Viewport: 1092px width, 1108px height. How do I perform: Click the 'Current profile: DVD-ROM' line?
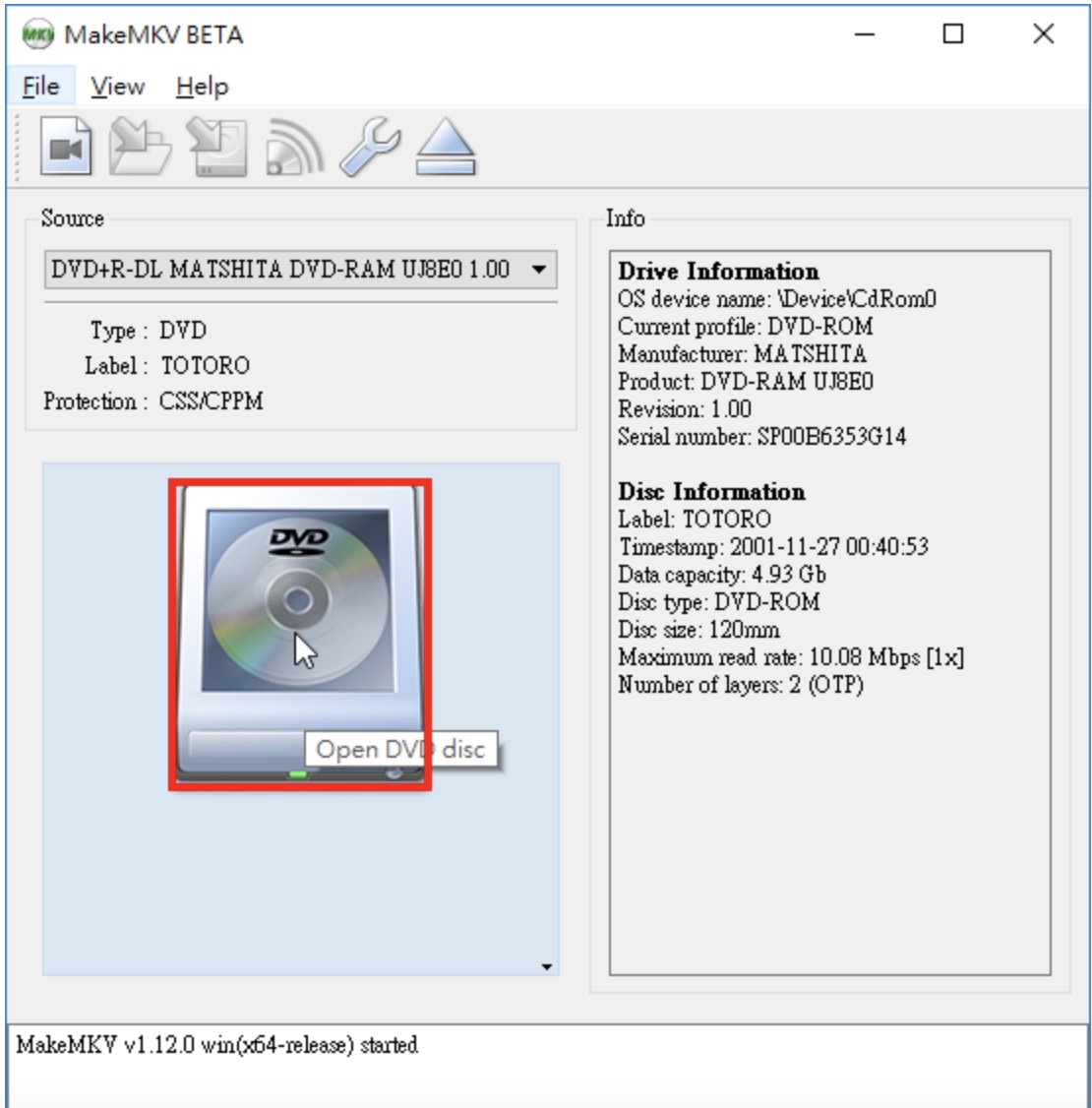click(x=745, y=327)
